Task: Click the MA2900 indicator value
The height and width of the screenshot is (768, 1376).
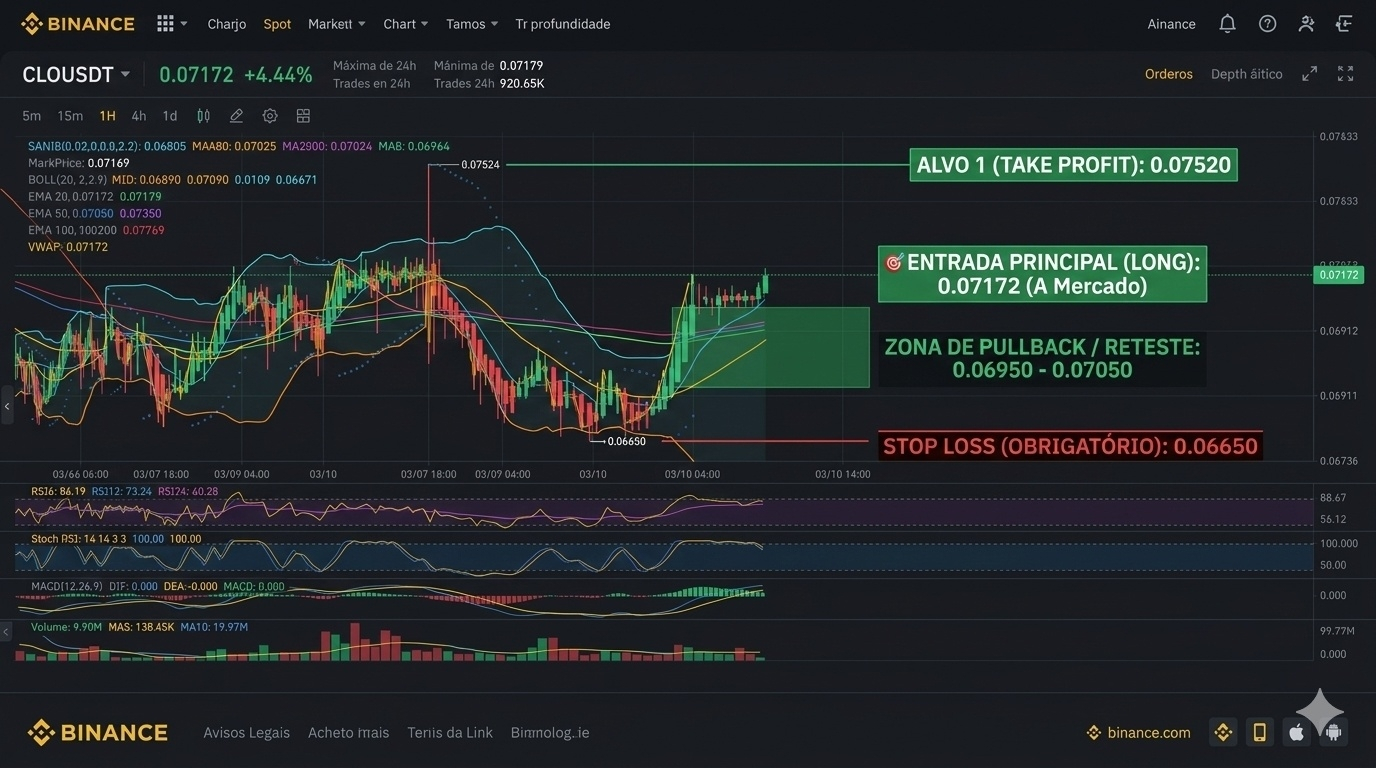Action: tap(328, 146)
